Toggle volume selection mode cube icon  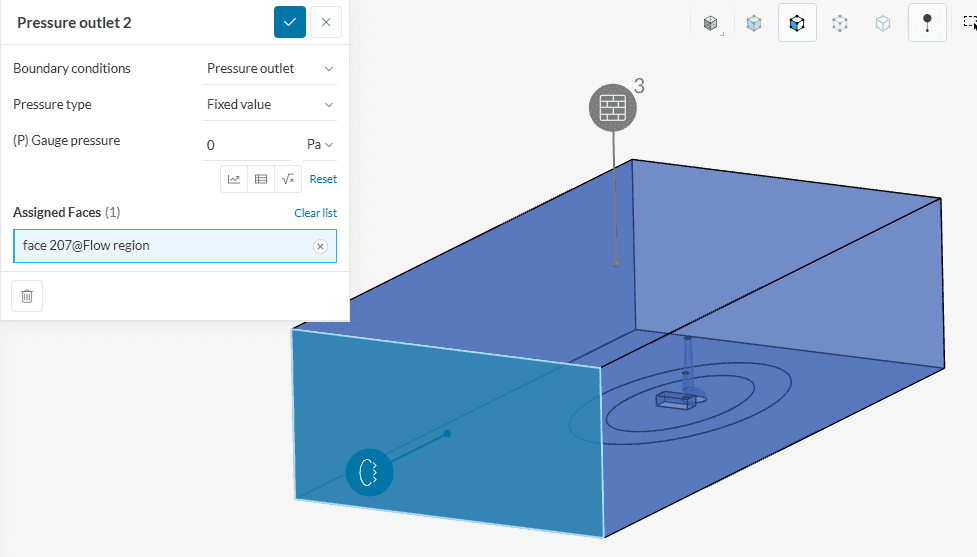click(x=754, y=23)
